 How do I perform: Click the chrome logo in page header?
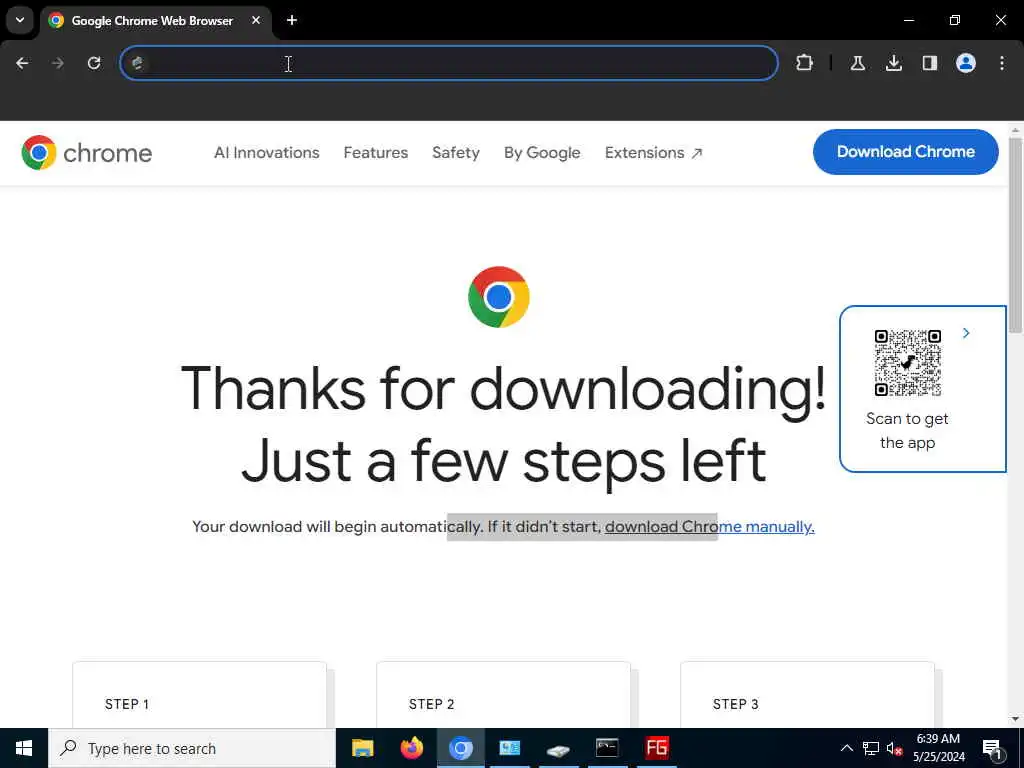pyautogui.click(x=87, y=153)
